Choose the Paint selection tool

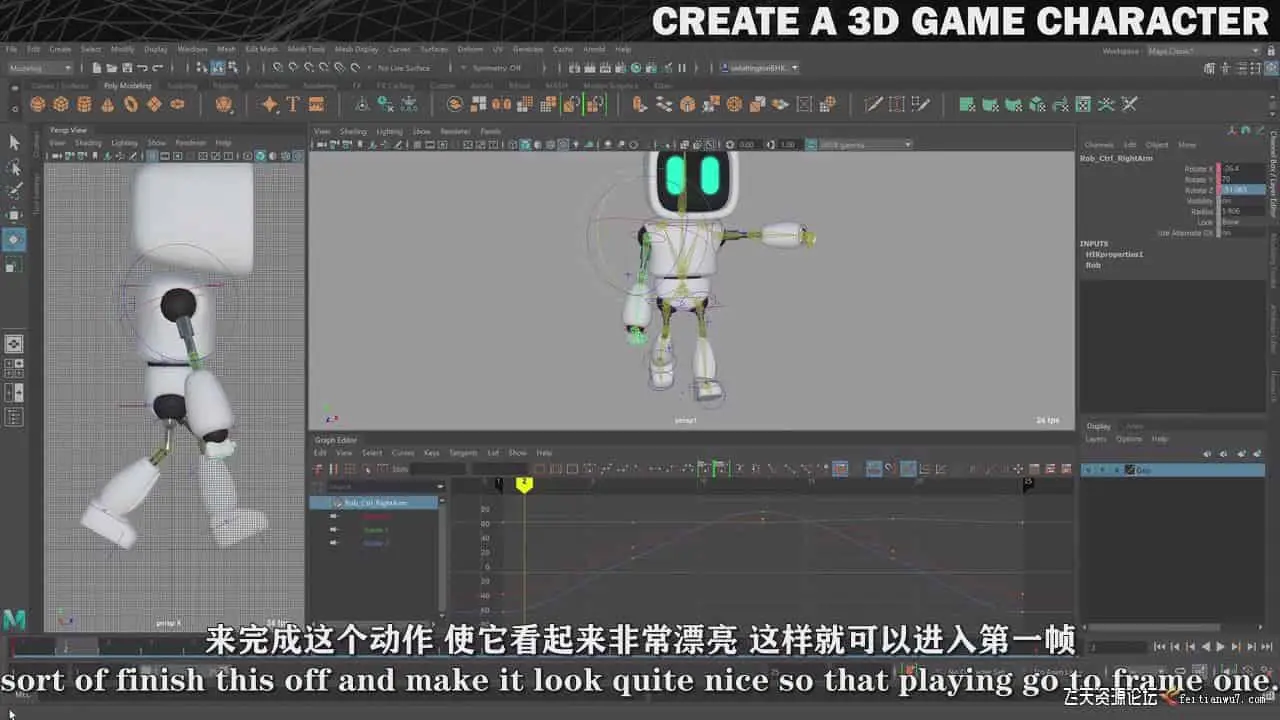pyautogui.click(x=14, y=191)
